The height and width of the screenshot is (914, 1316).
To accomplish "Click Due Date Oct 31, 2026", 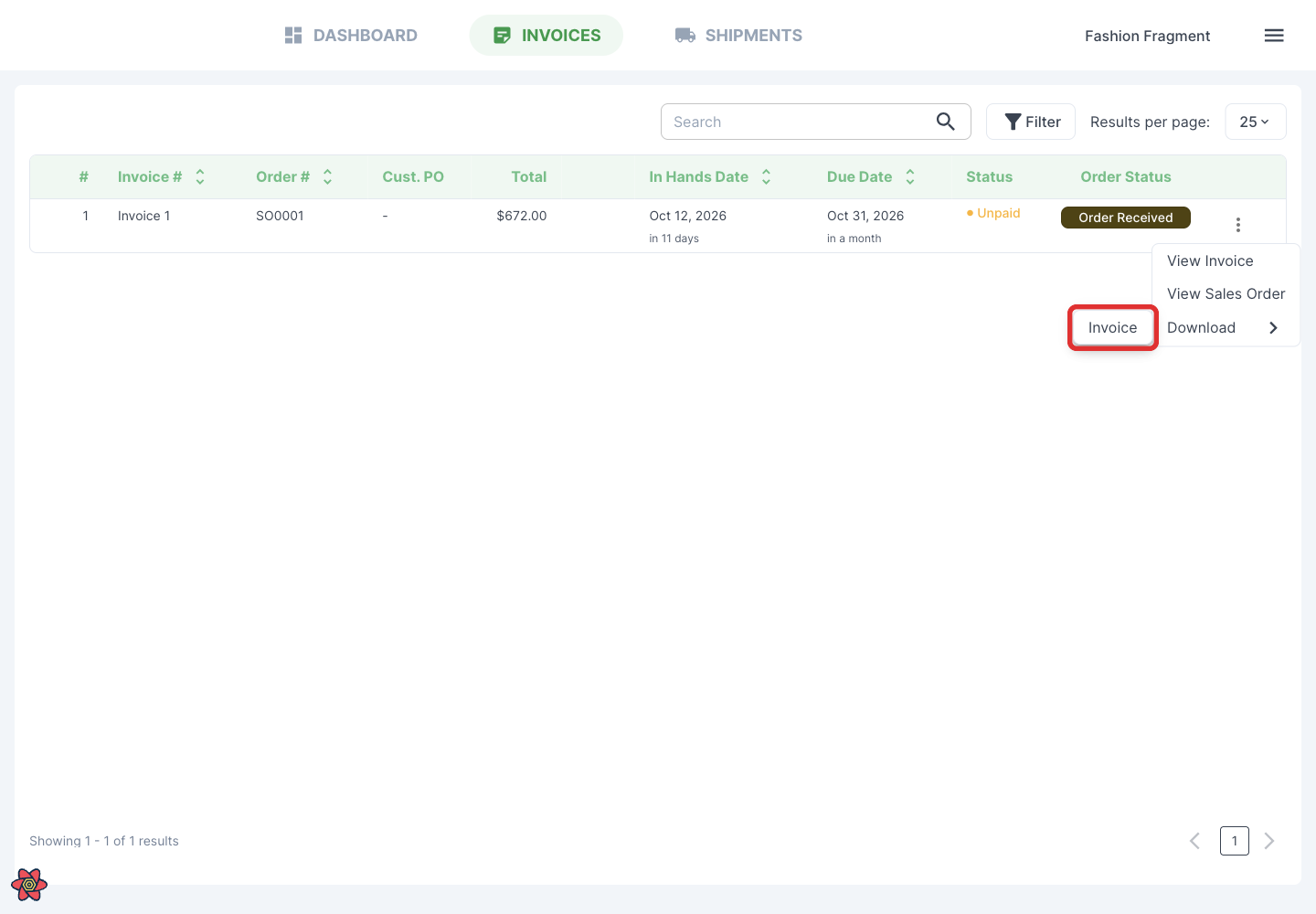I will pos(865,216).
